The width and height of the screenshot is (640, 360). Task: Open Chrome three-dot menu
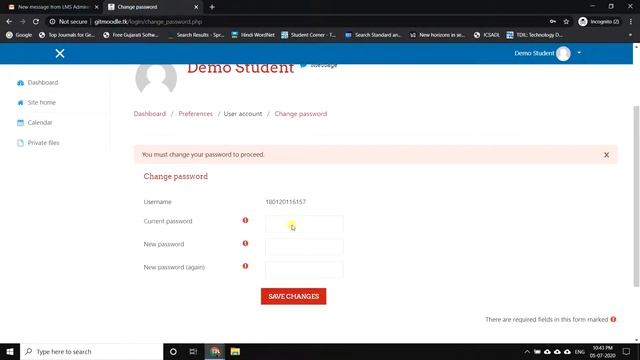pos(631,22)
